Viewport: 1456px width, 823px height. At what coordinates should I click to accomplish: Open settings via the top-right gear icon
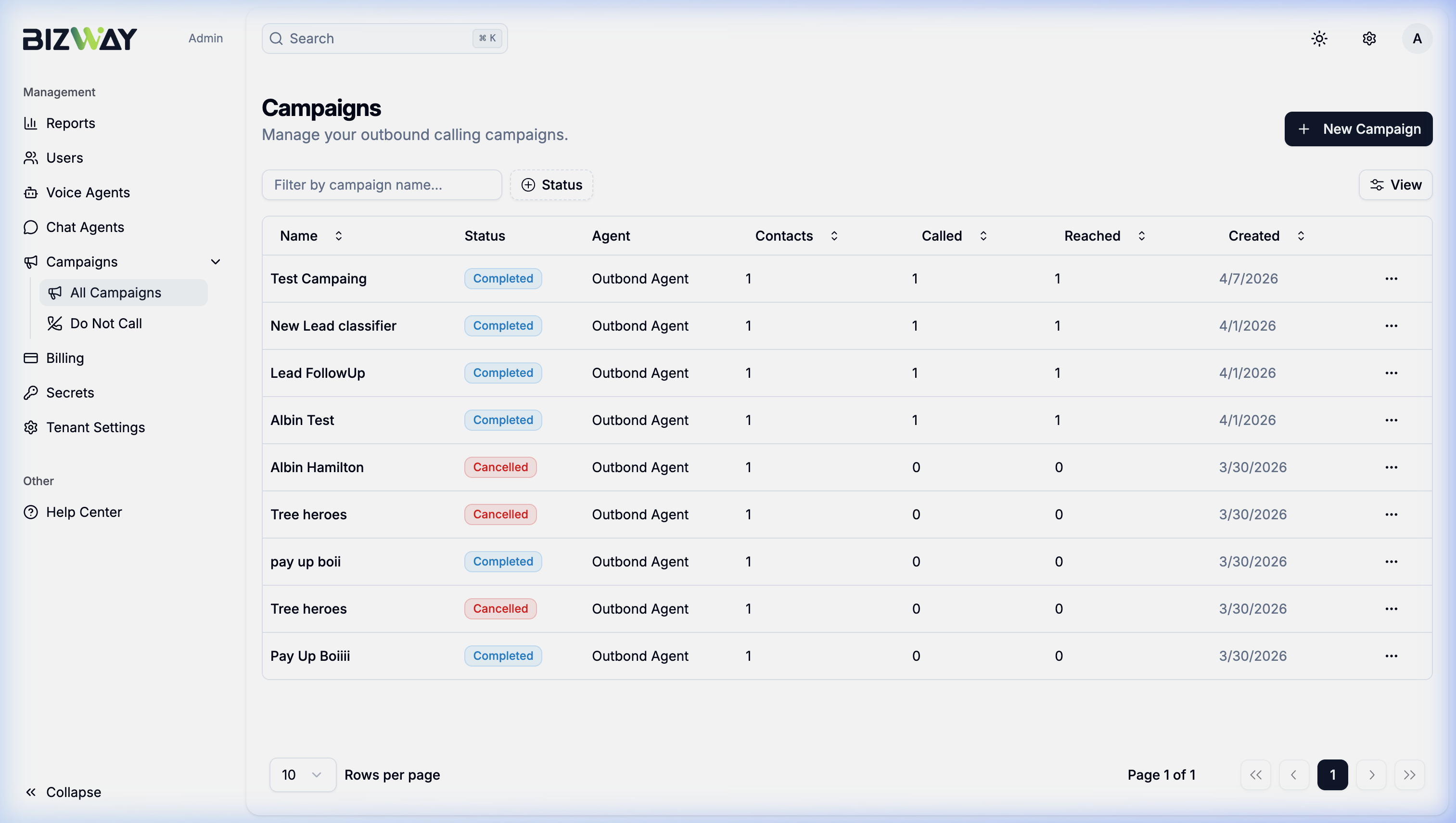click(1369, 39)
